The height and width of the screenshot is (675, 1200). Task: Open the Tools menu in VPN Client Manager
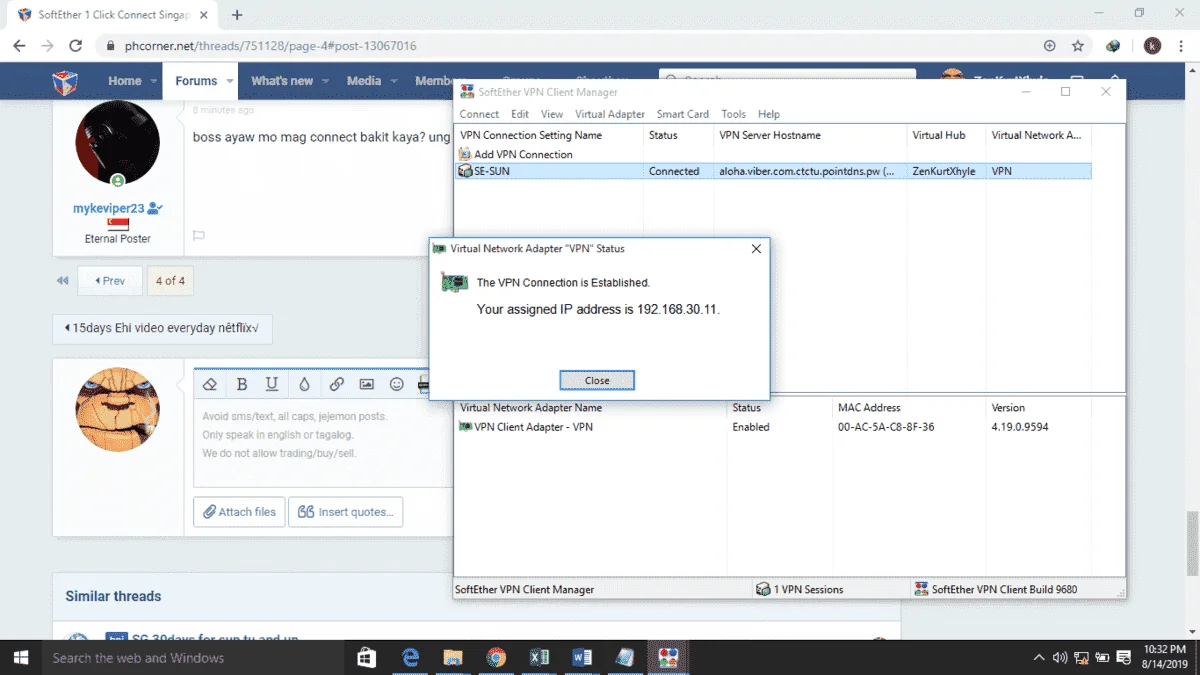734,114
